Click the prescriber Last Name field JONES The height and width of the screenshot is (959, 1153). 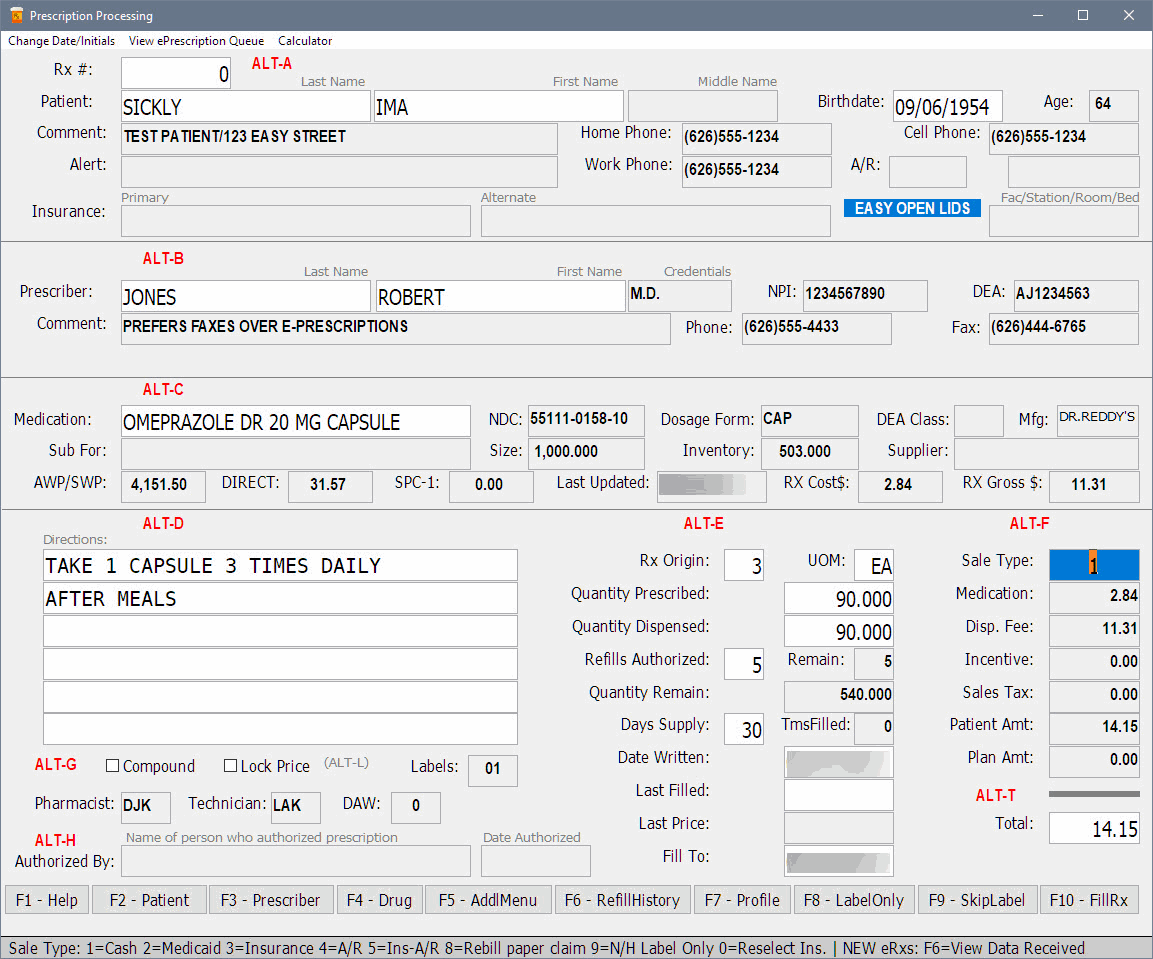click(246, 296)
